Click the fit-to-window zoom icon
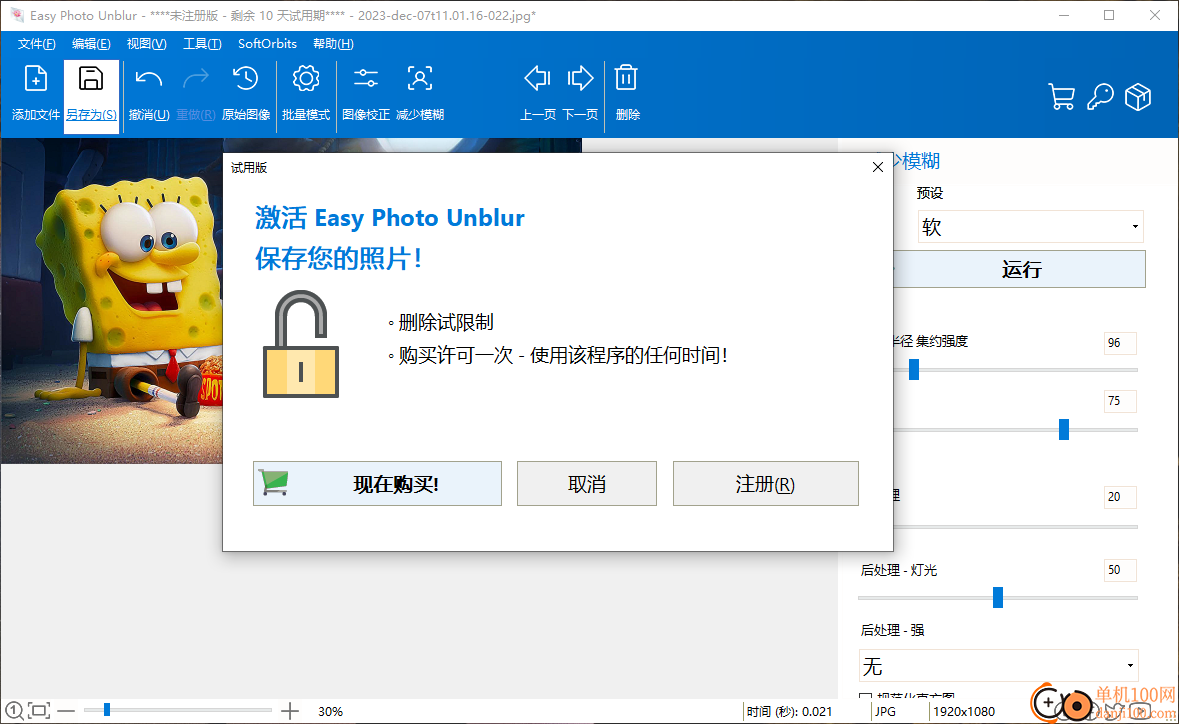 pyautogui.click(x=39, y=710)
